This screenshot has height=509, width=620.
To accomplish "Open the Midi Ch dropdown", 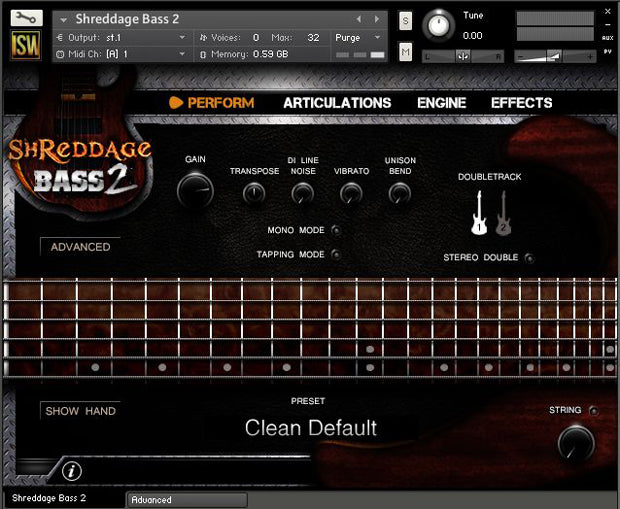I will [121, 54].
